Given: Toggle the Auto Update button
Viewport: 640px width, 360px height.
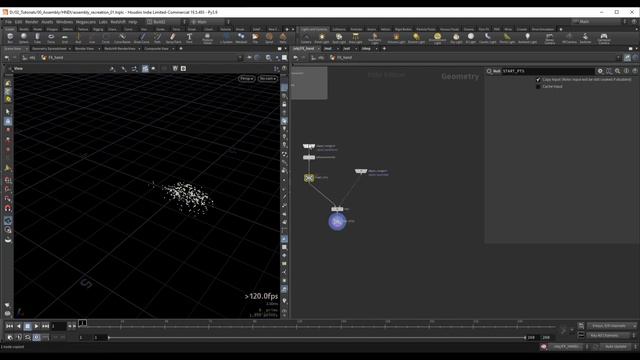Looking at the screenshot, I should pyautogui.click(x=616, y=347).
